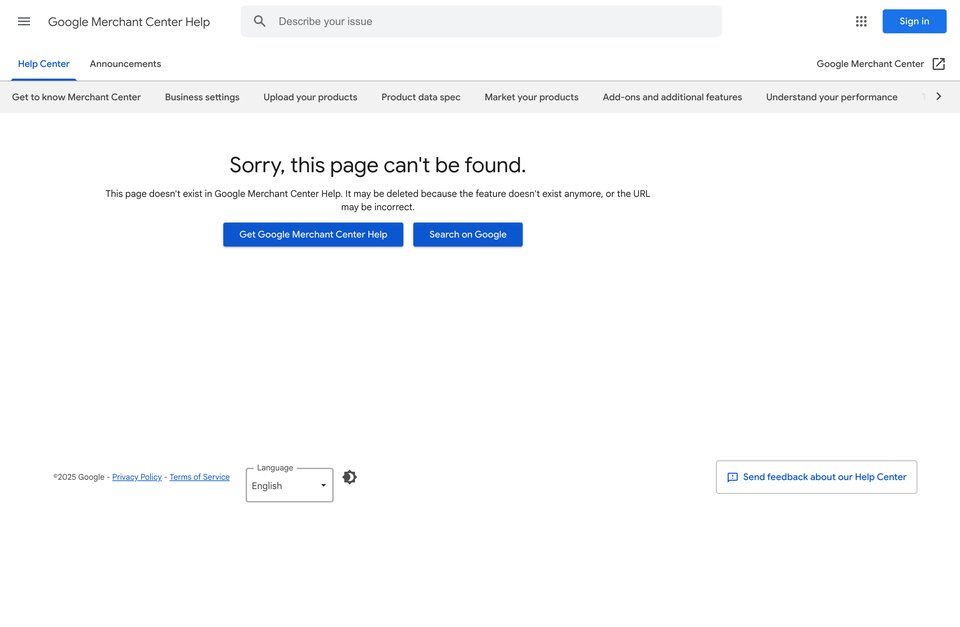Click the feedback speech bubble icon
The image size is (960, 627).
(732, 477)
